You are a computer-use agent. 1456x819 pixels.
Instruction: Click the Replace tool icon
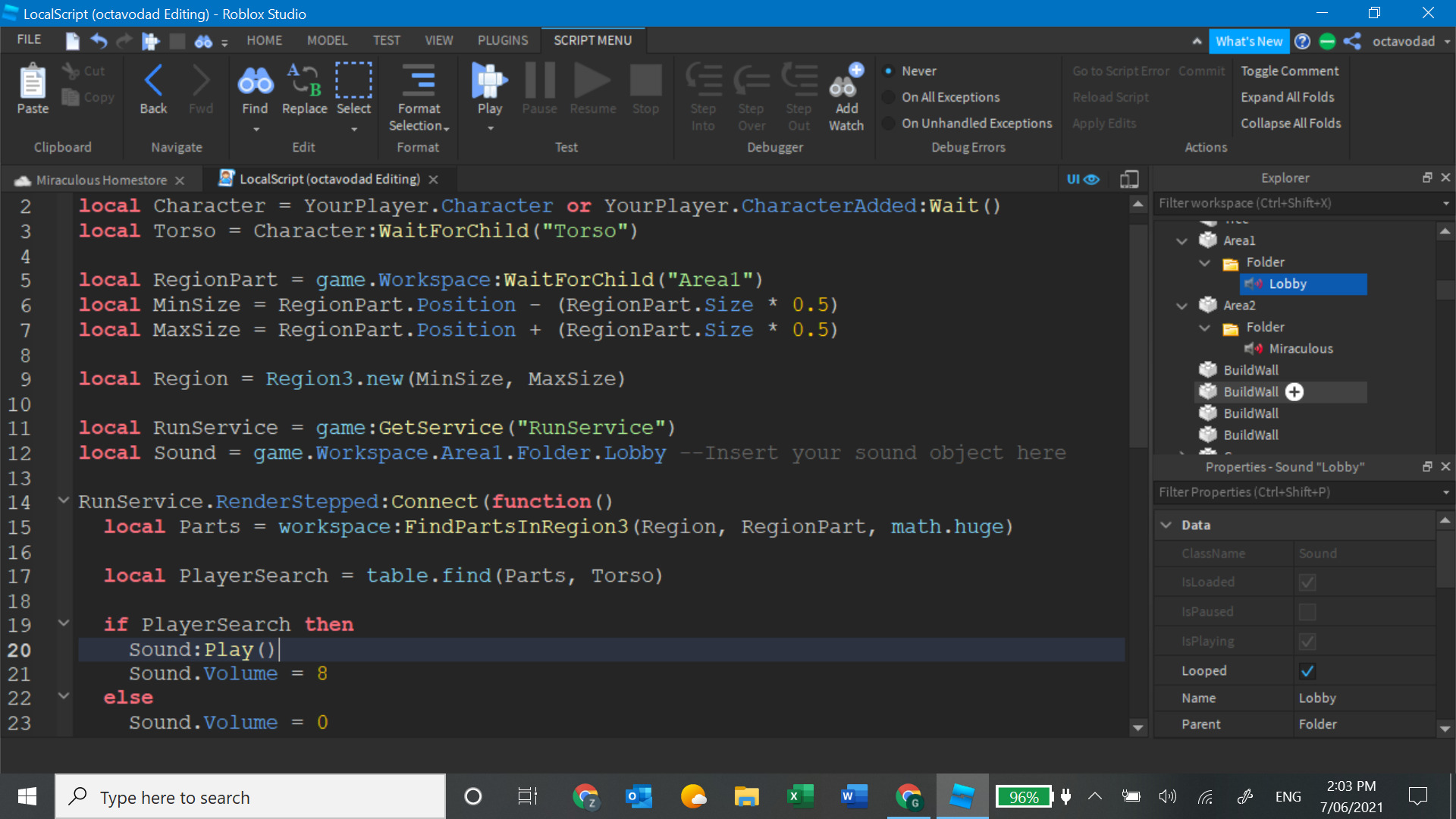pos(304,80)
